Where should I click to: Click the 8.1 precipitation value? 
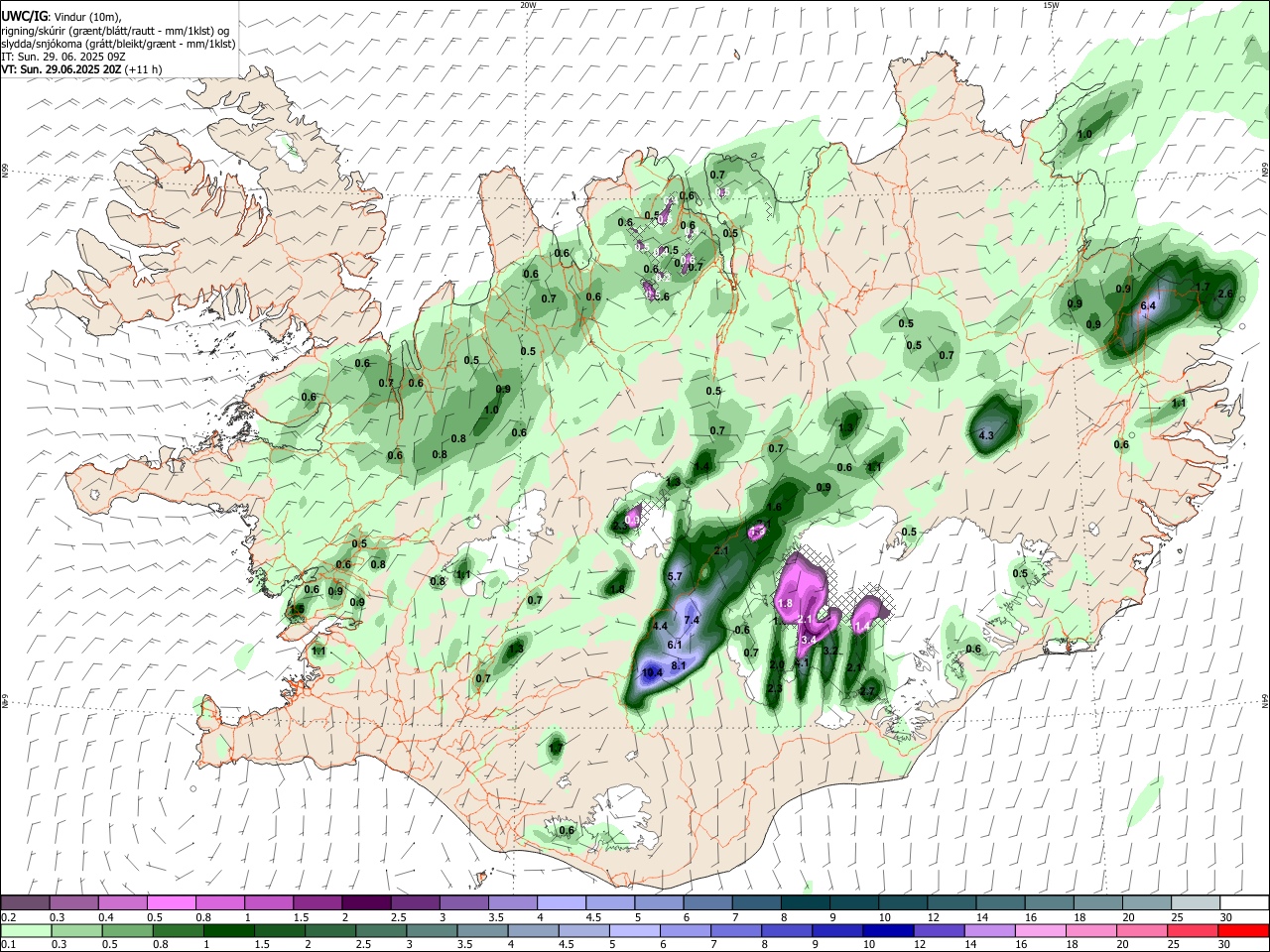679,665
